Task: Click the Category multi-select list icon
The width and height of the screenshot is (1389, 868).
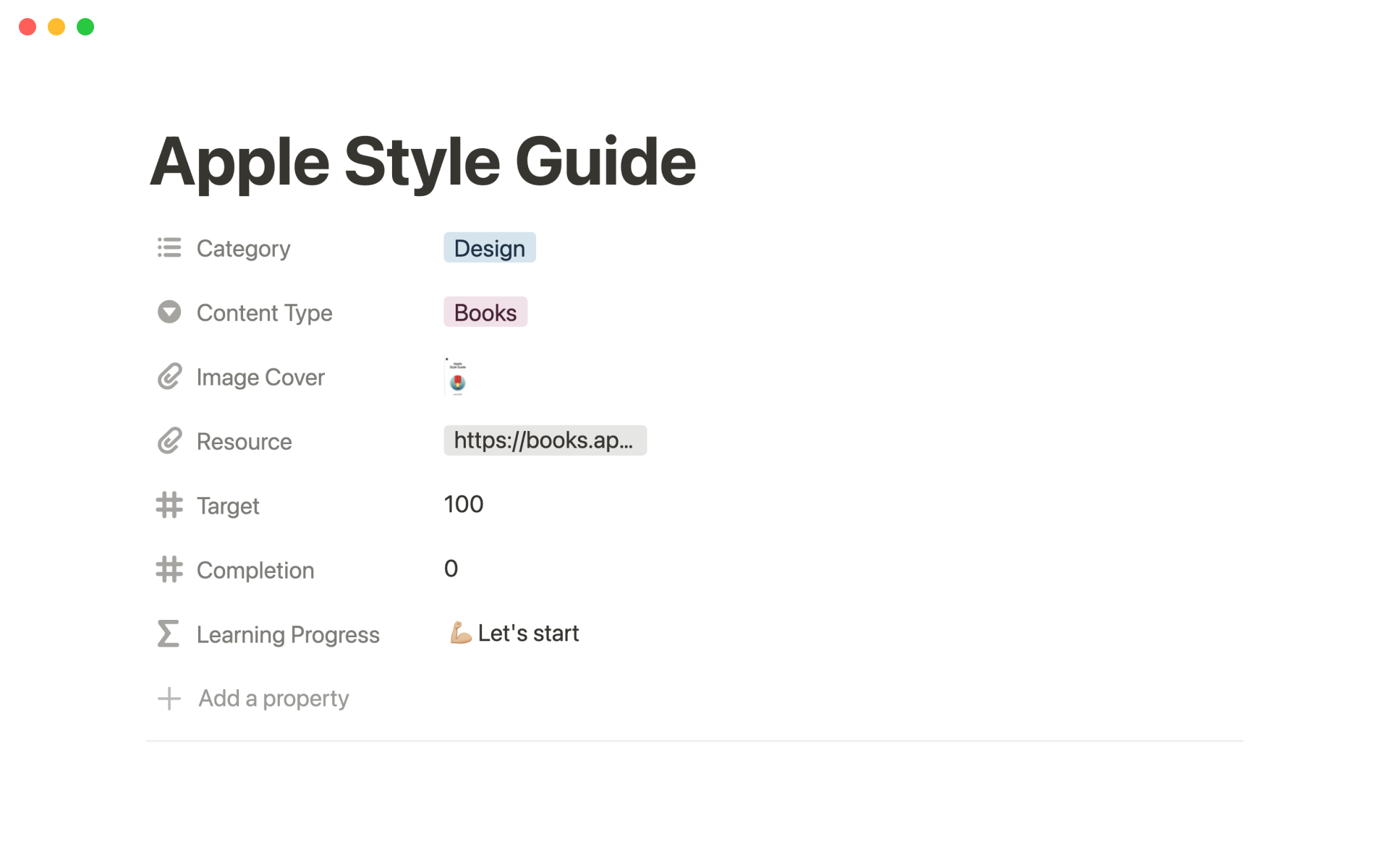Action: point(169,248)
